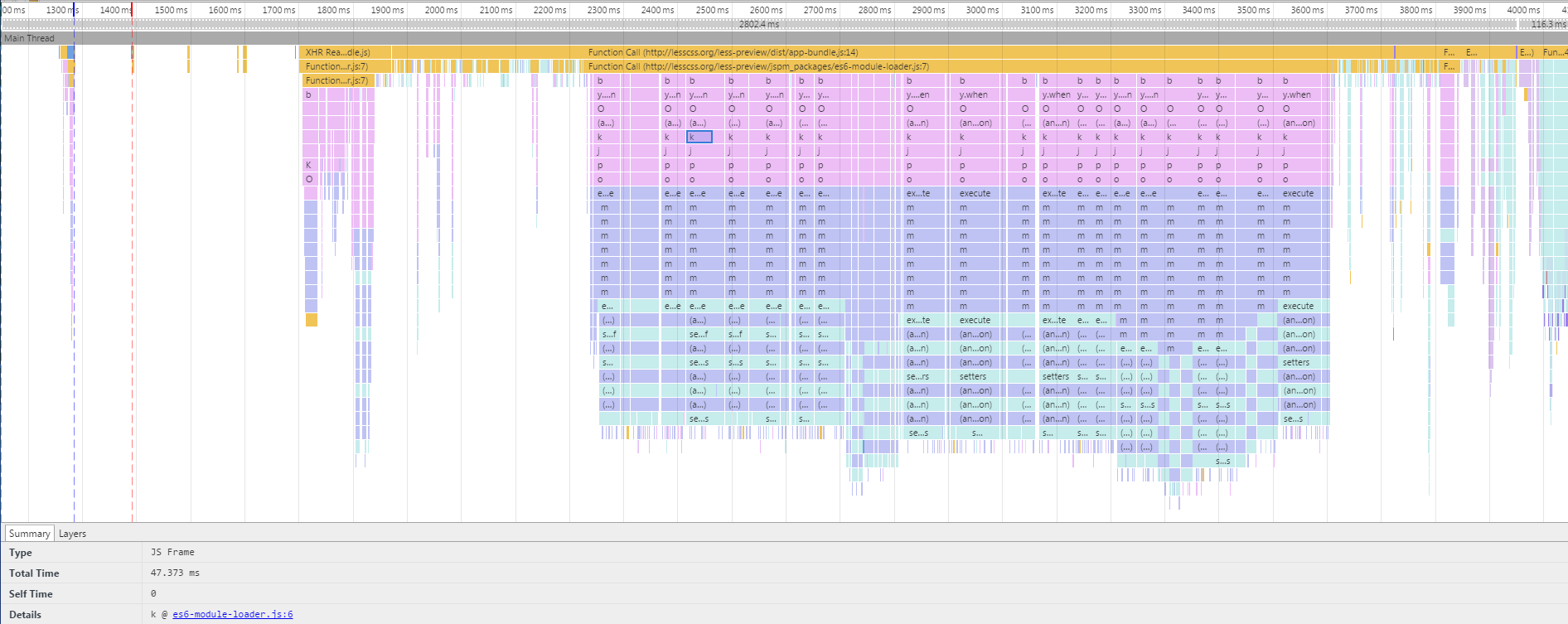Select the "E...)" bar at top right
This screenshot has width=1568, height=624.
point(1526,52)
